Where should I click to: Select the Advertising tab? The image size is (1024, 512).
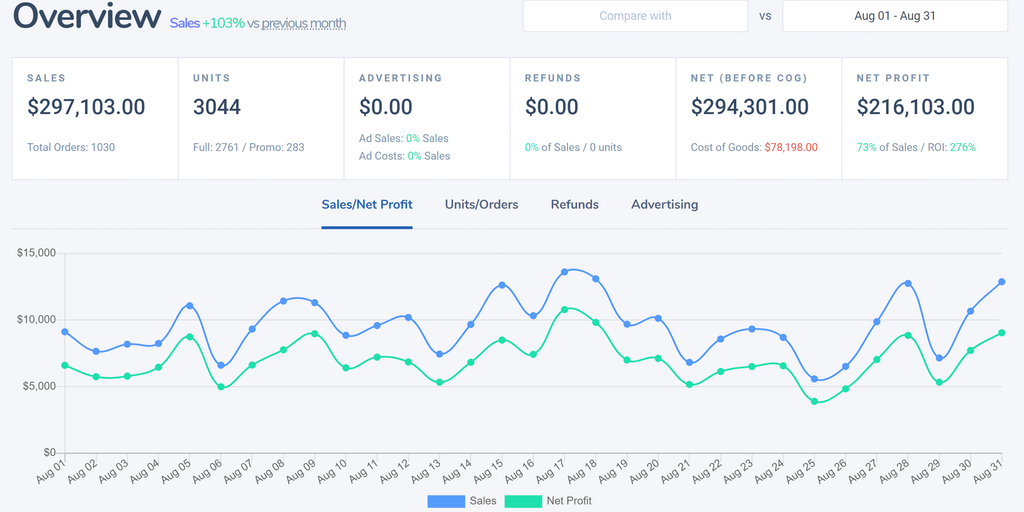click(664, 205)
